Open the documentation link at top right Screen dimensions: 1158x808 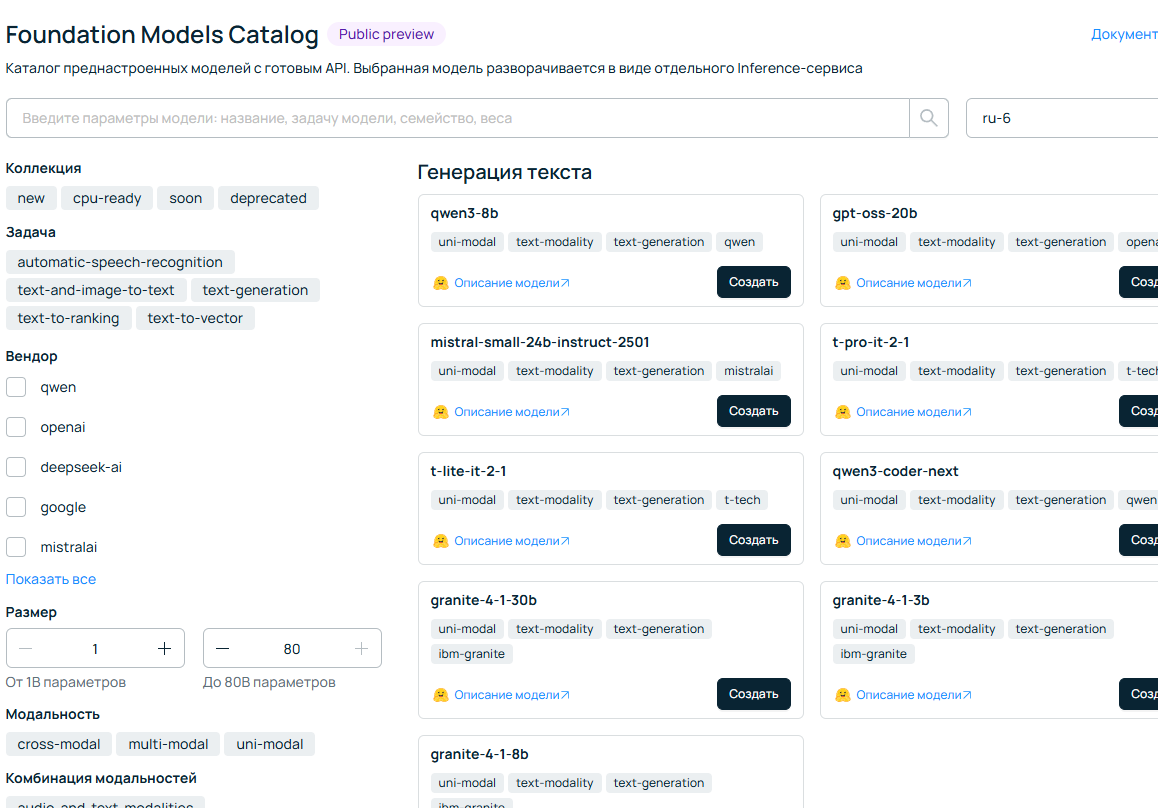1124,34
